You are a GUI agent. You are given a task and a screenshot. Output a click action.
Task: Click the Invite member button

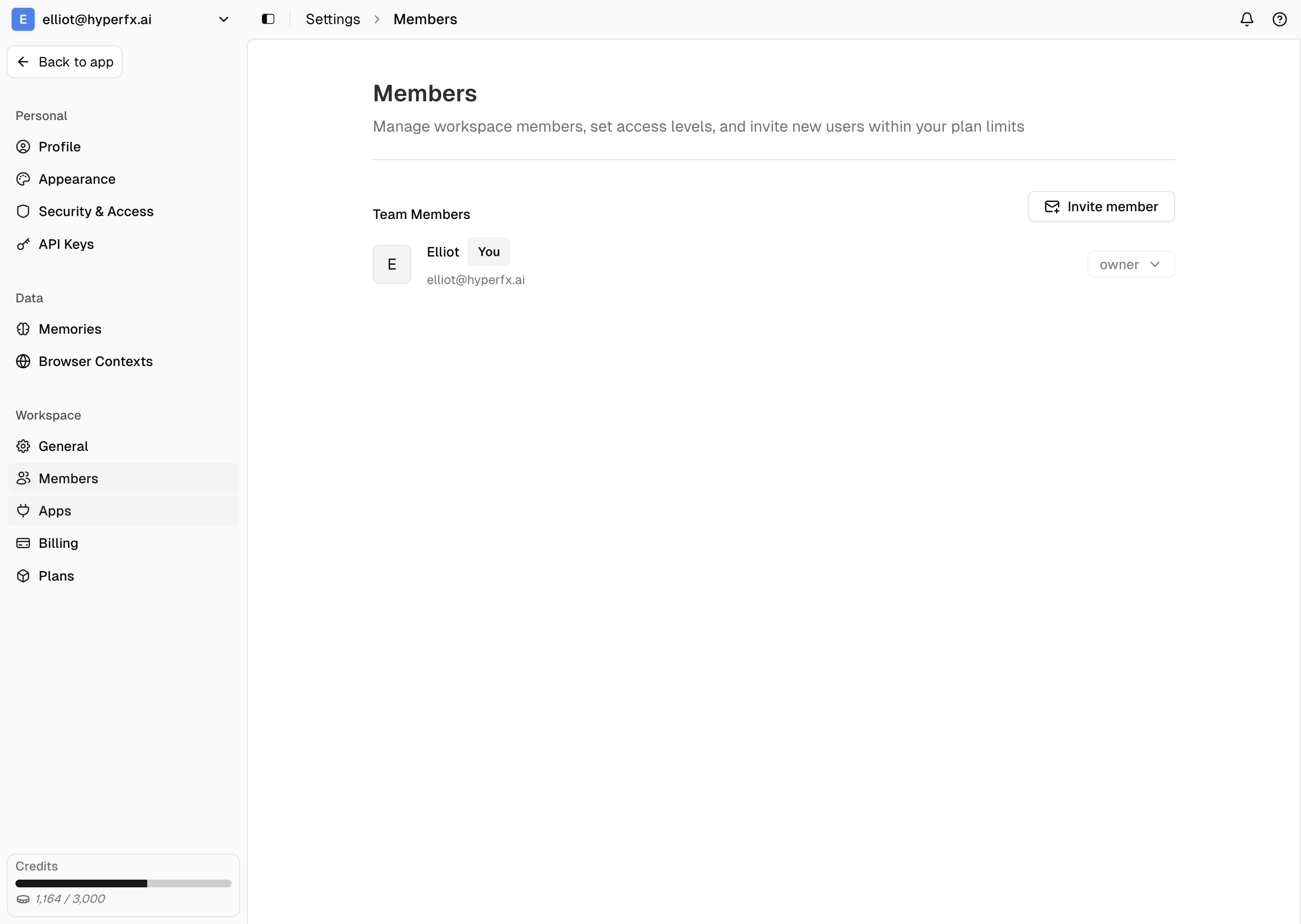(1100, 206)
